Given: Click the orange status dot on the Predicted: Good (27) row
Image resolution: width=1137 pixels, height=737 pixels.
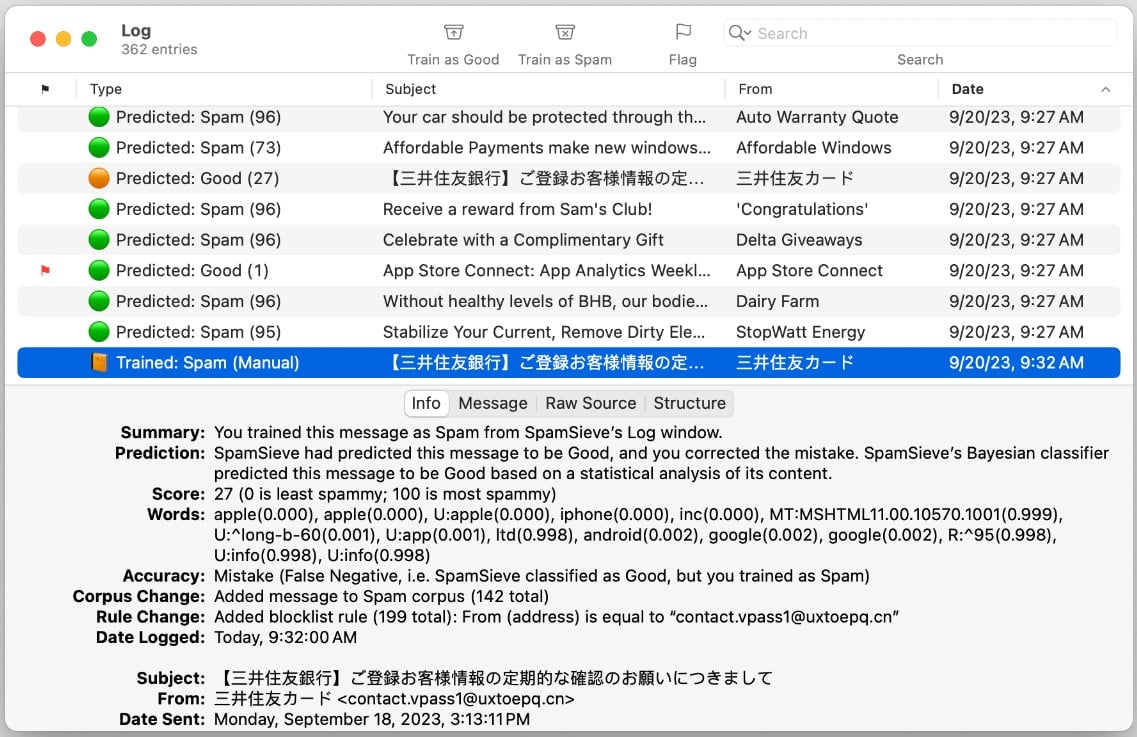Looking at the screenshot, I should point(99,178).
